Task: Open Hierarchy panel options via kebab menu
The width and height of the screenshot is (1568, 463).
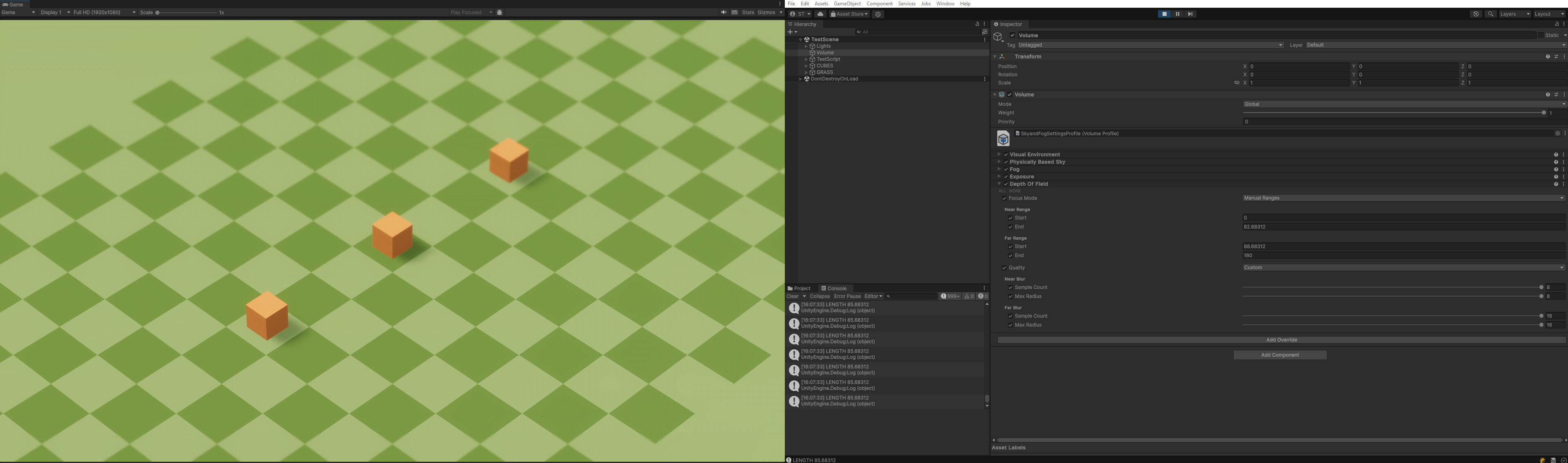Action: pyautogui.click(x=984, y=24)
